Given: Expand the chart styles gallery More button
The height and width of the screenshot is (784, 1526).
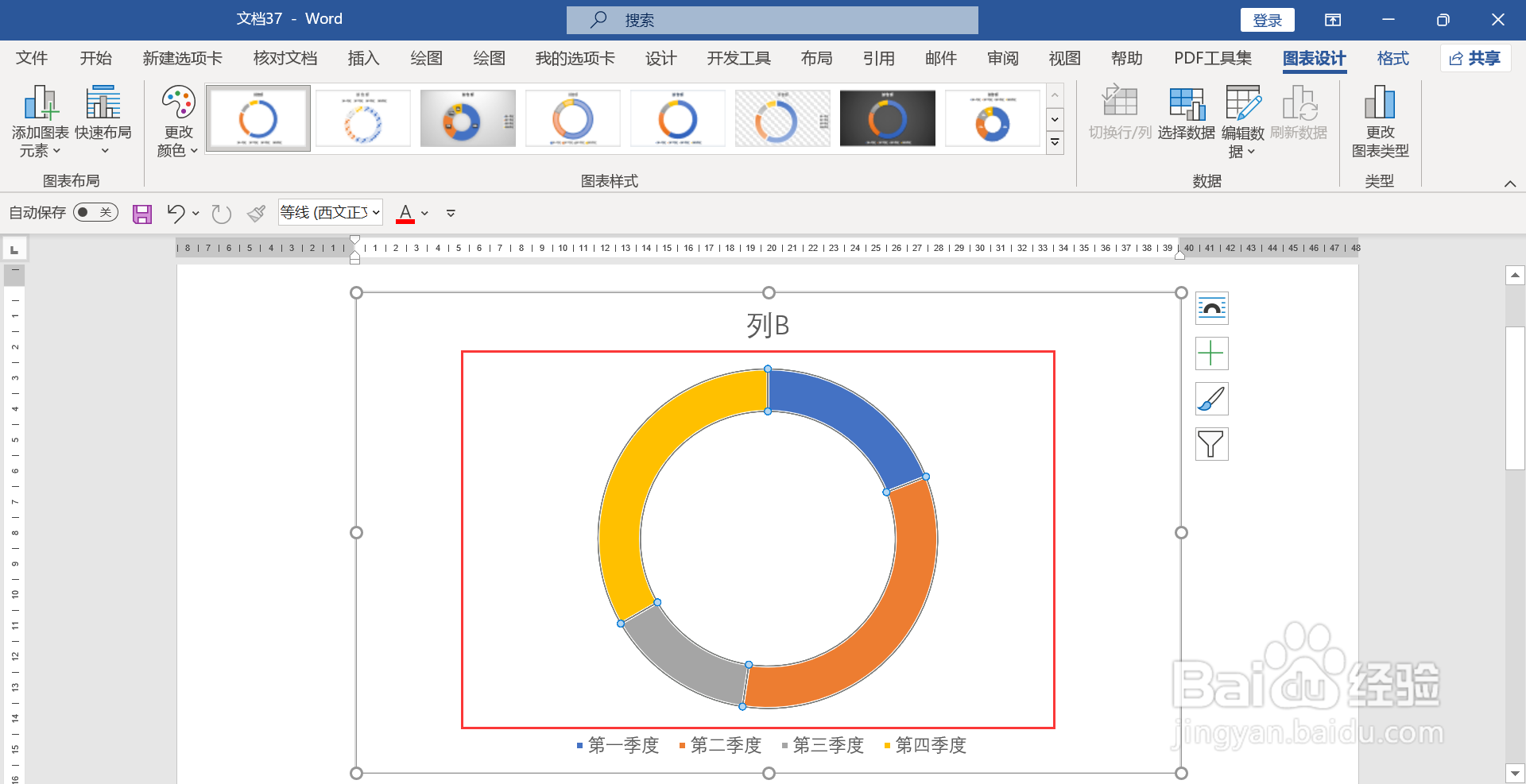Looking at the screenshot, I should point(1055,142).
